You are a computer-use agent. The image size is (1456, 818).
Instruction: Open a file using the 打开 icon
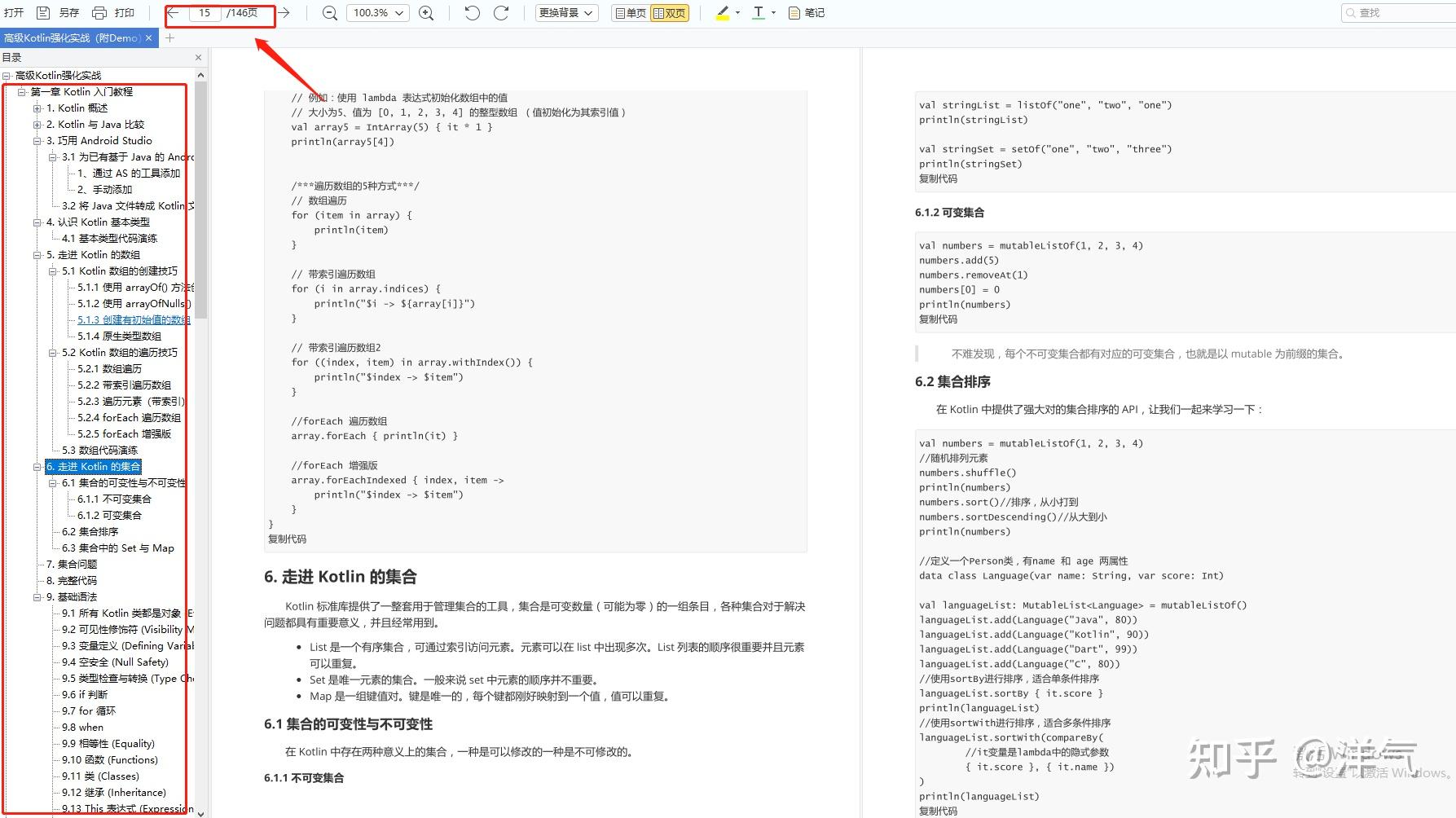13,12
